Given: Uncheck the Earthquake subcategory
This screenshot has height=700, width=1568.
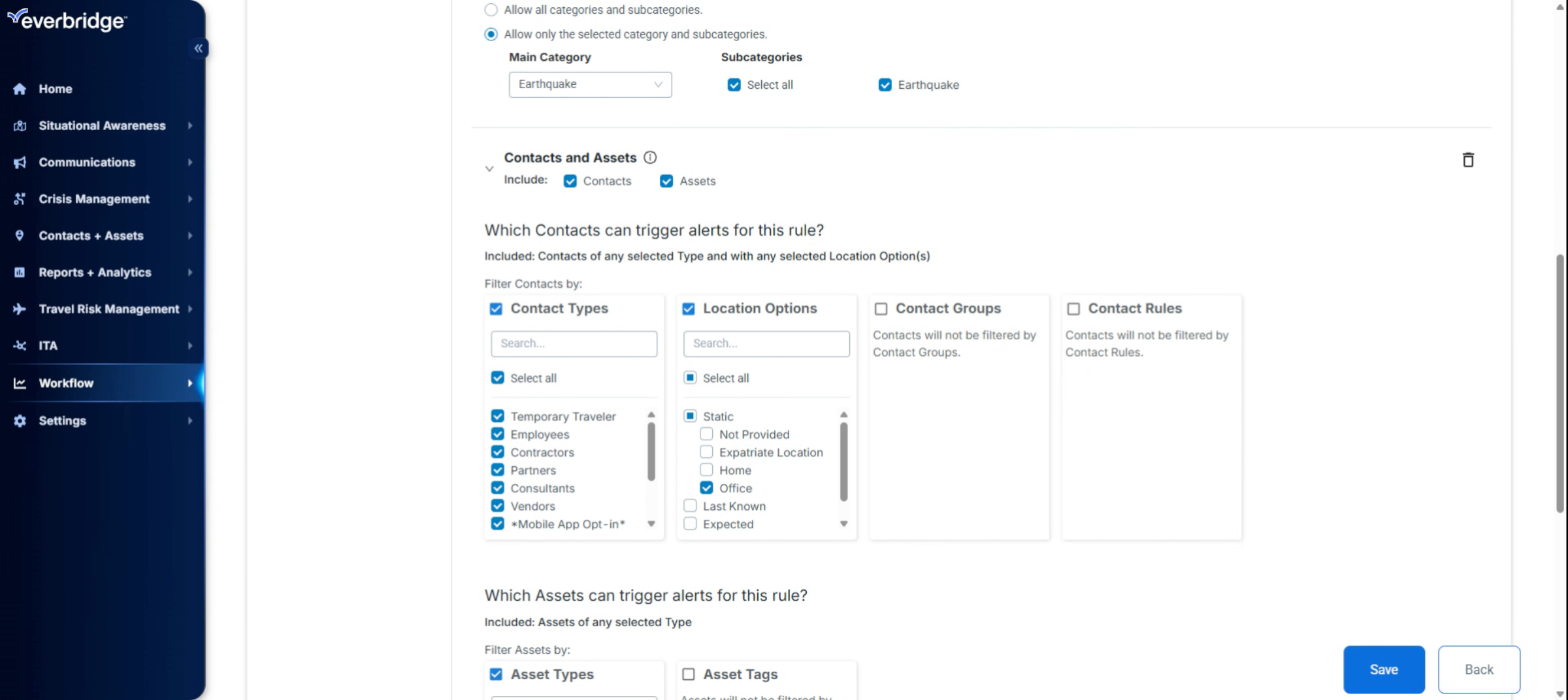Looking at the screenshot, I should (x=885, y=85).
